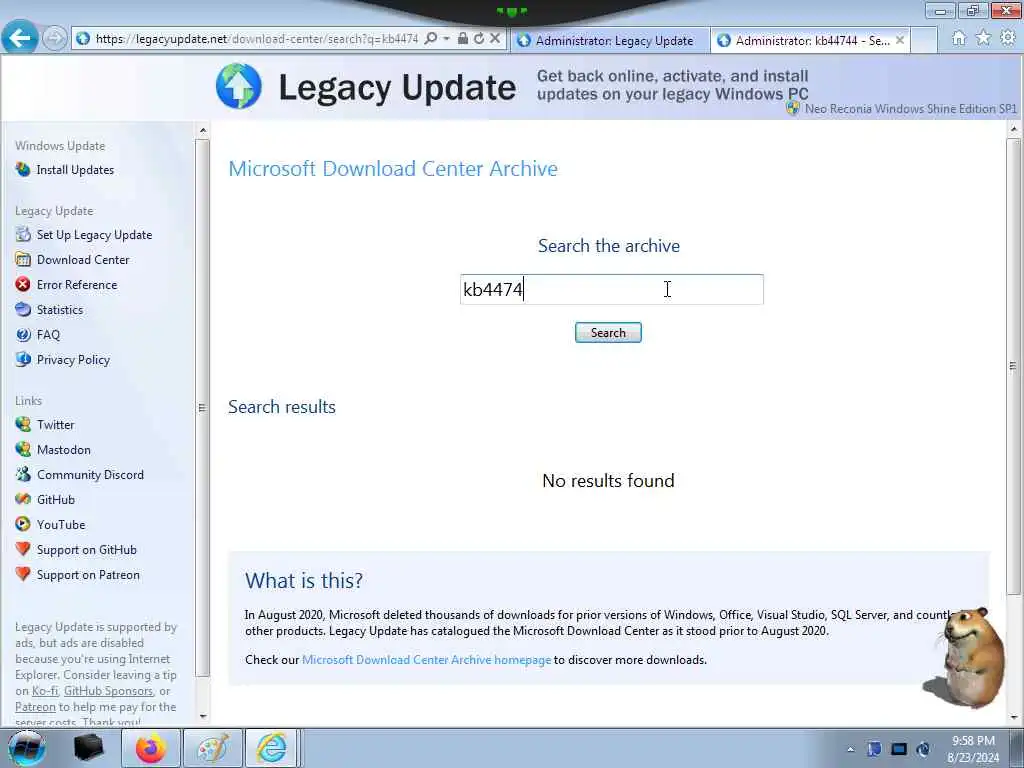Click the Mastodon sidebar icon

pos(23,449)
